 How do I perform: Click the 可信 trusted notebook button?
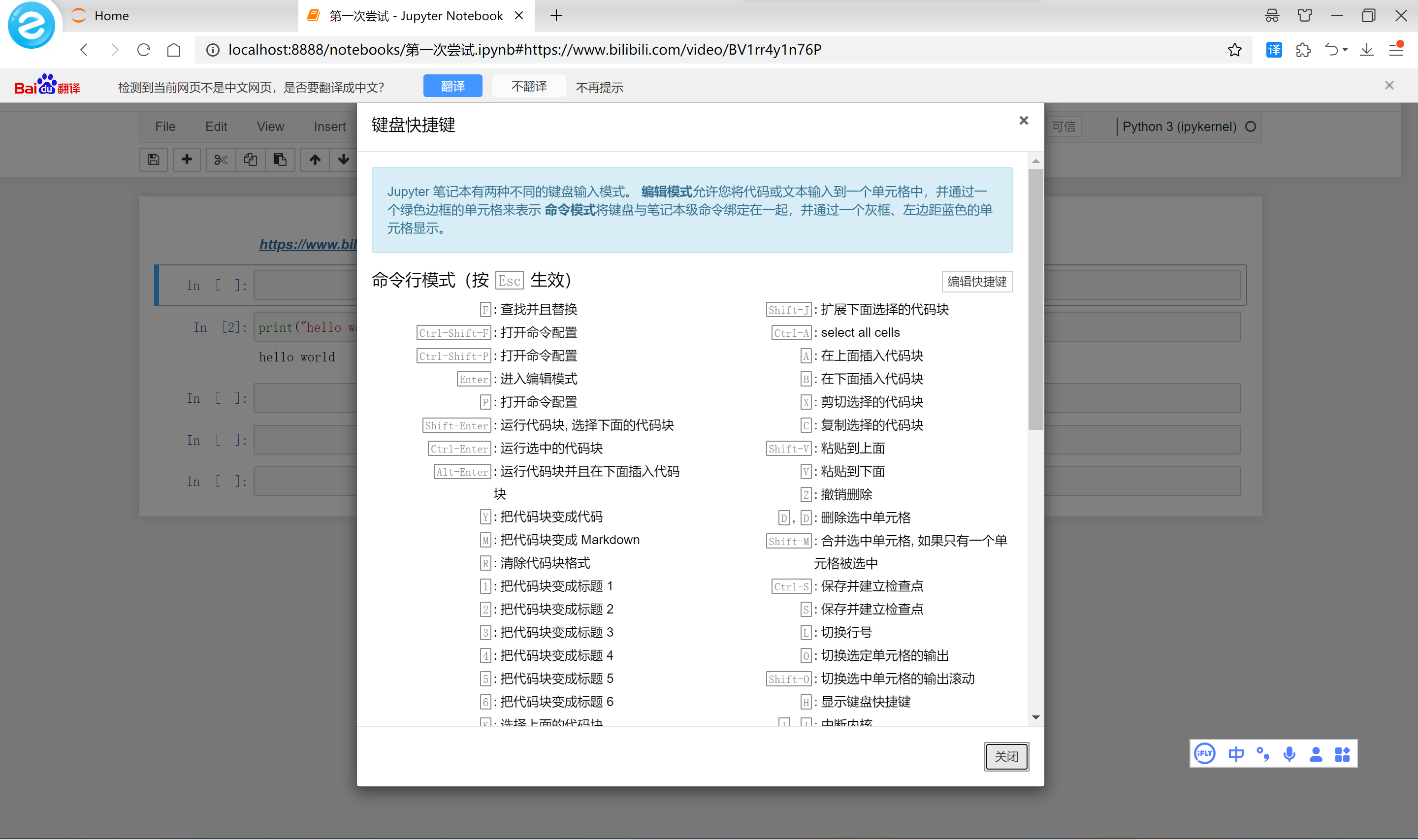coord(1064,127)
